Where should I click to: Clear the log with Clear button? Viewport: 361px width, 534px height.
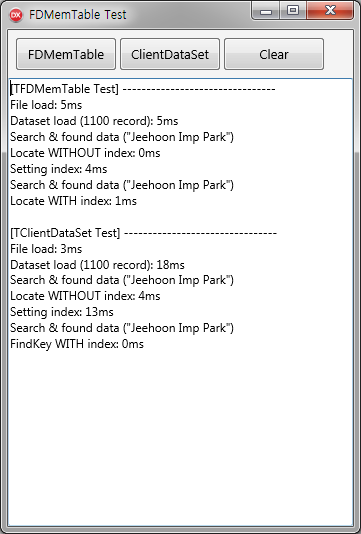[x=274, y=54]
